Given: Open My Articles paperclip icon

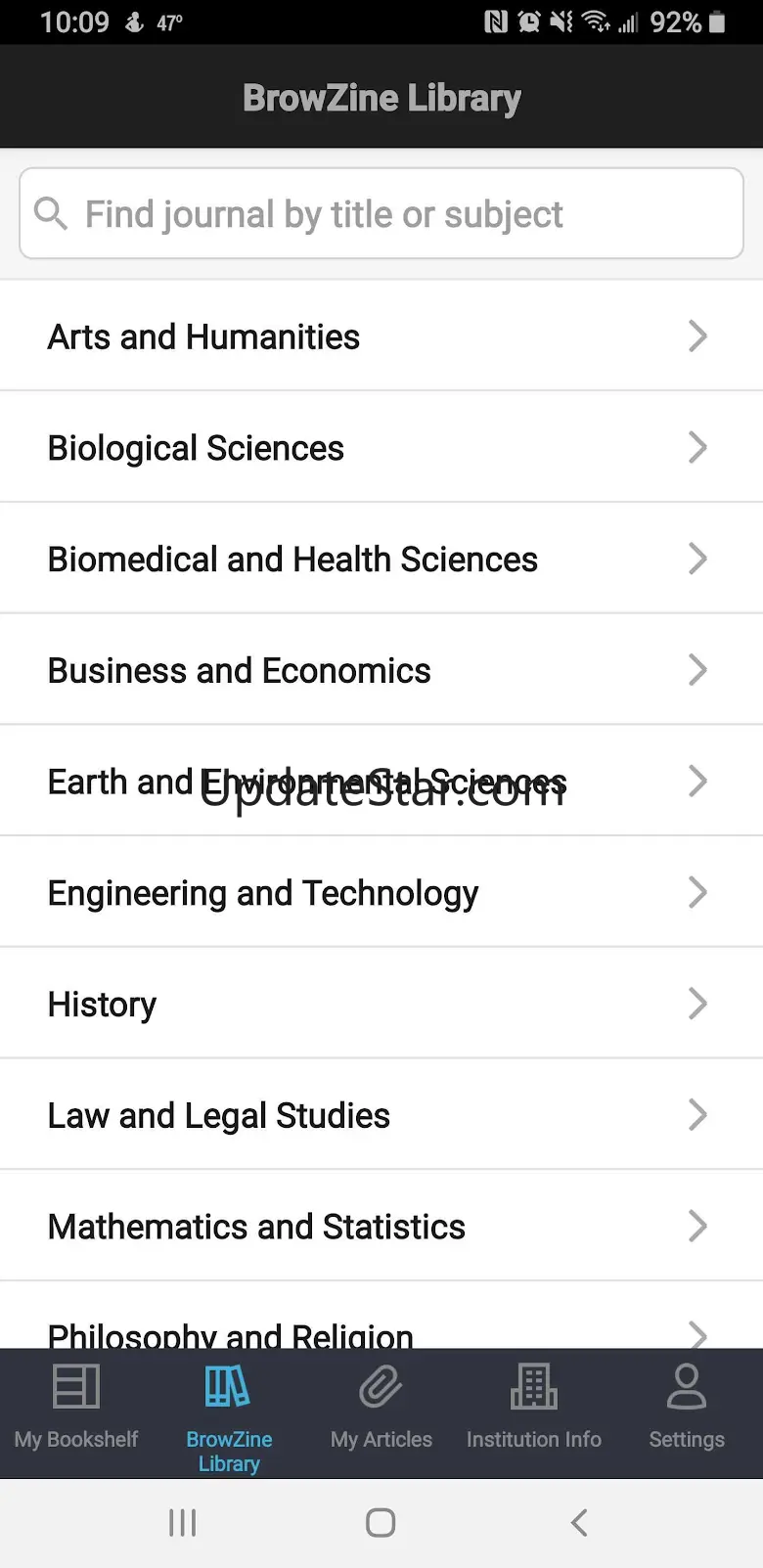Looking at the screenshot, I should coord(381,1387).
